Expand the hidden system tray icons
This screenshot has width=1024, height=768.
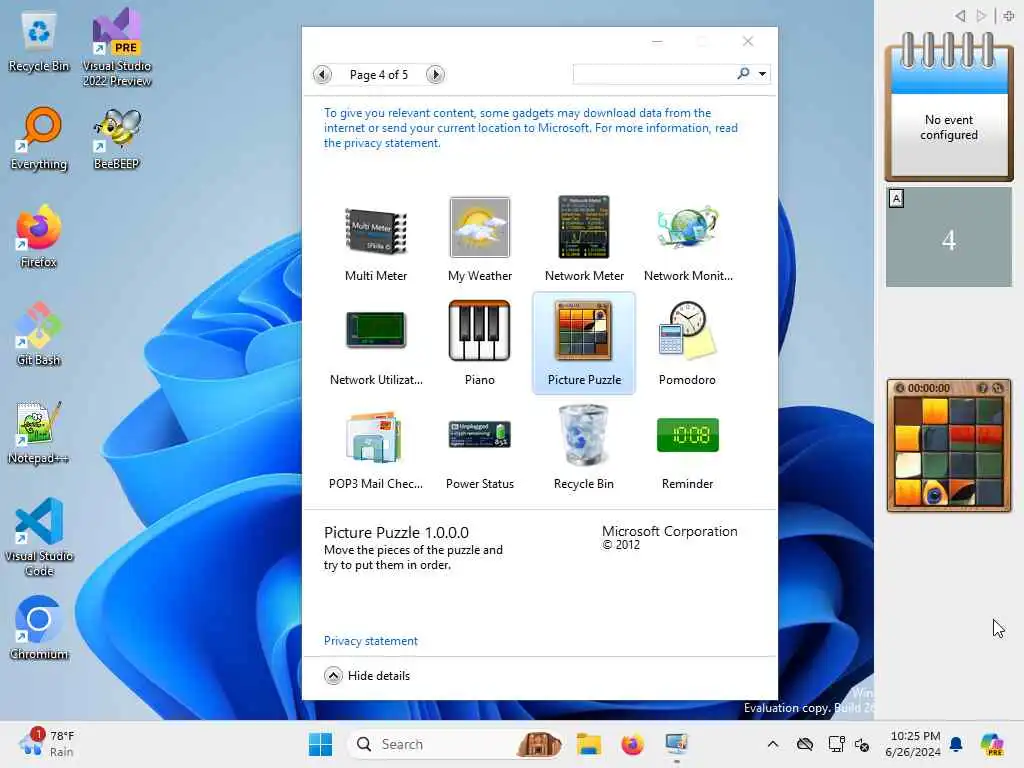point(773,744)
